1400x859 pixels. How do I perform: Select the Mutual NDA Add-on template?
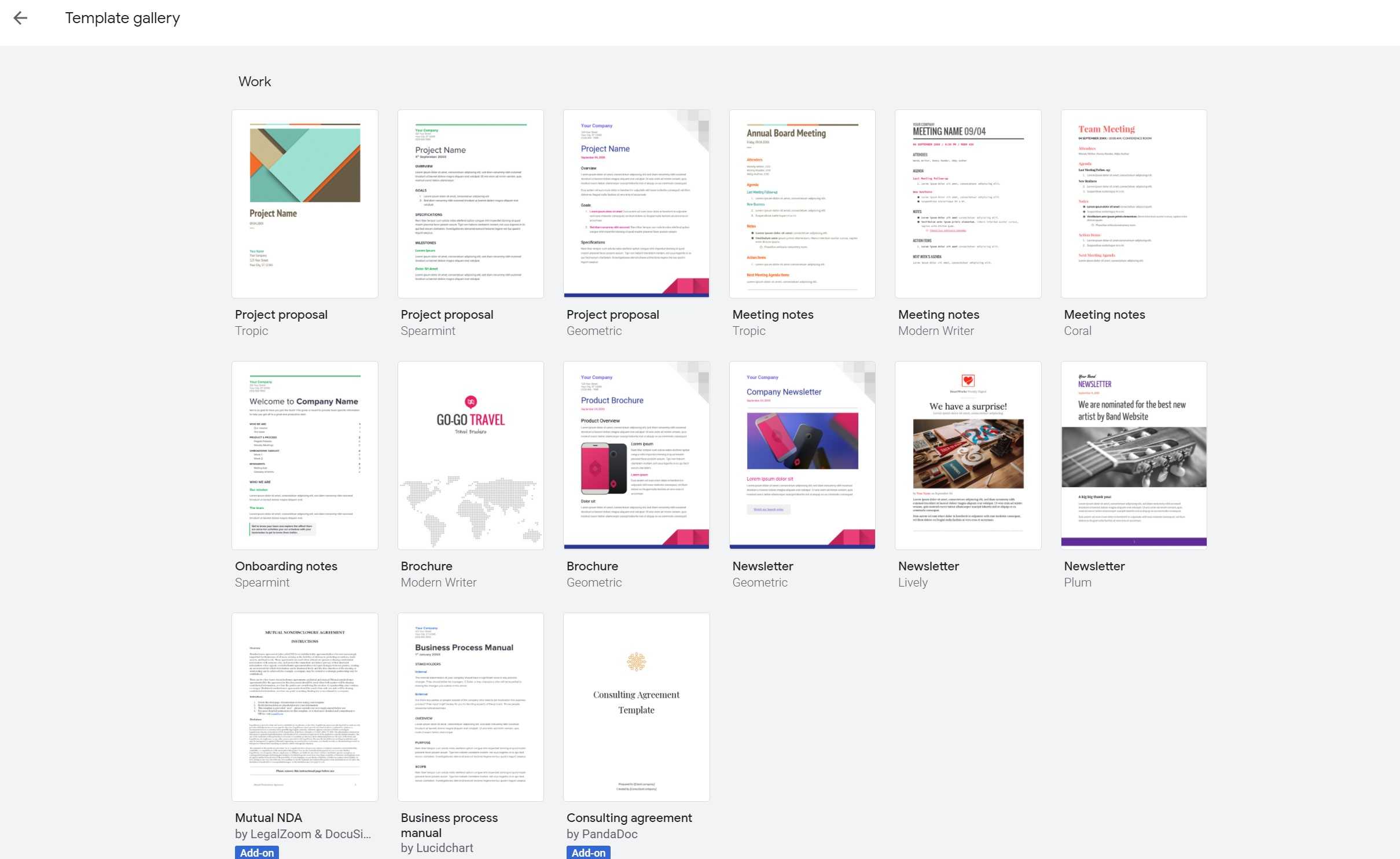pyautogui.click(x=305, y=707)
